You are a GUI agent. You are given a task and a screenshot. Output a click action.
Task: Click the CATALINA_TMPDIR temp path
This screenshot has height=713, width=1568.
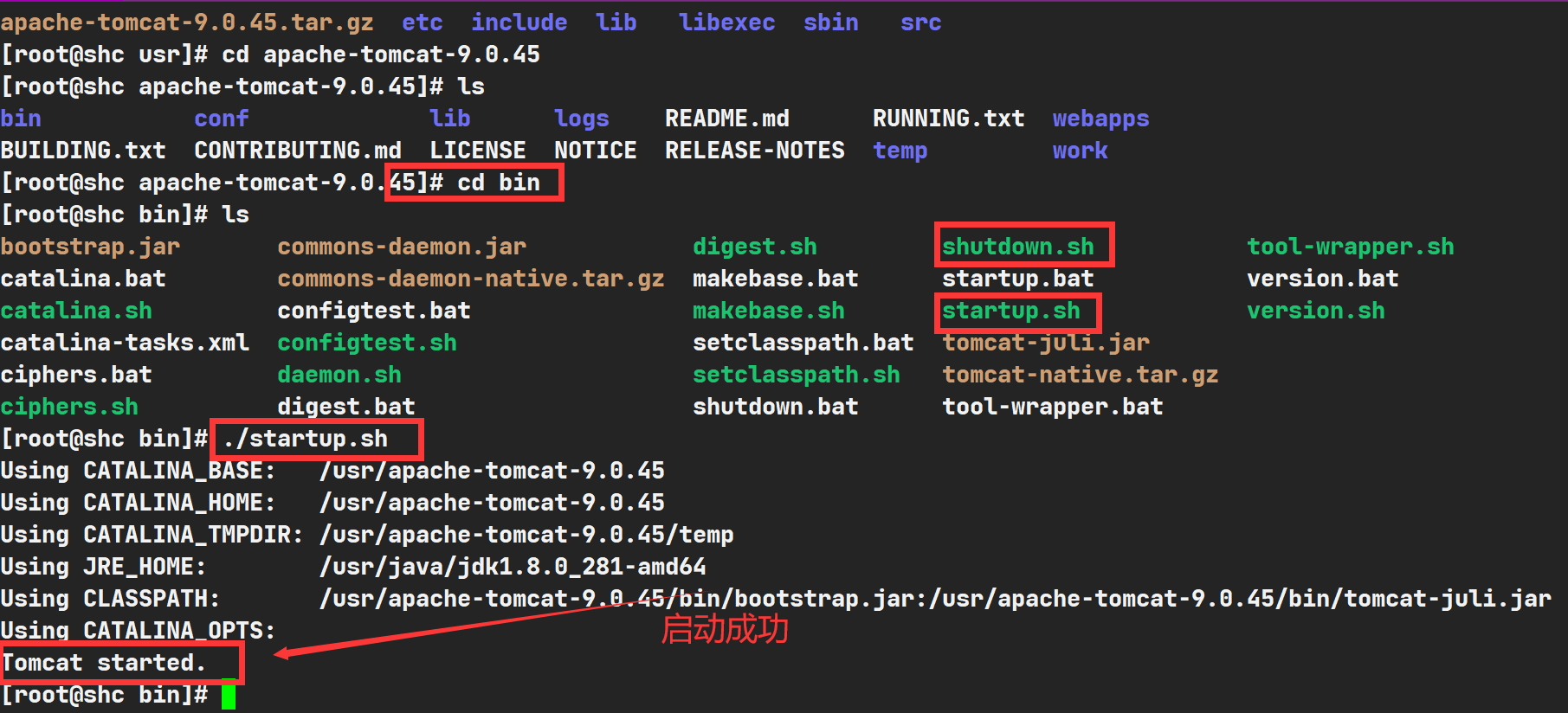[526, 535]
